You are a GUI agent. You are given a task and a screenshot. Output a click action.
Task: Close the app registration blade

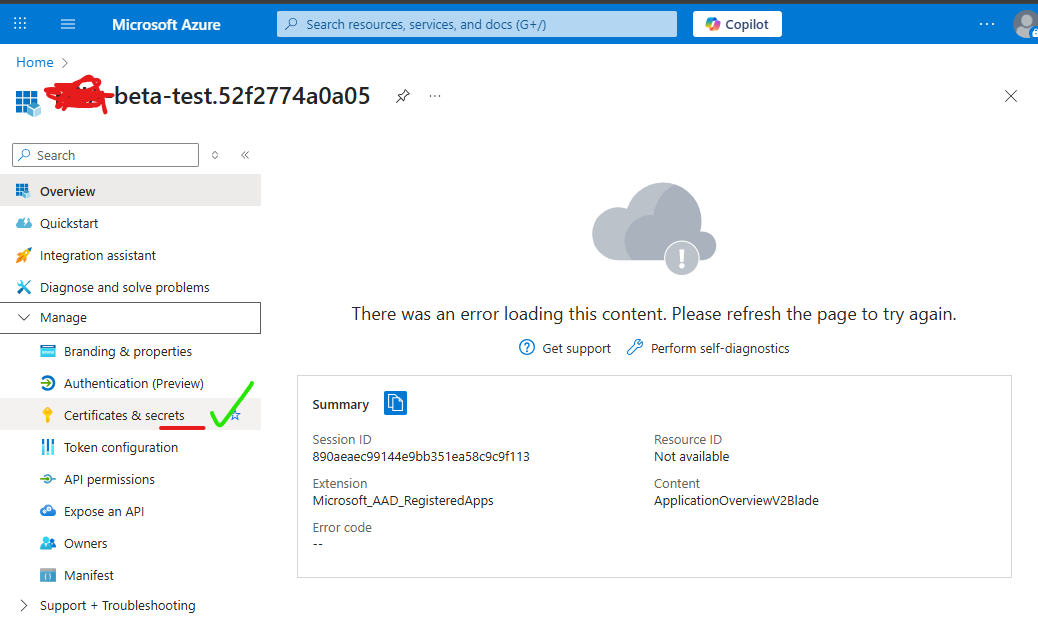tap(1010, 96)
